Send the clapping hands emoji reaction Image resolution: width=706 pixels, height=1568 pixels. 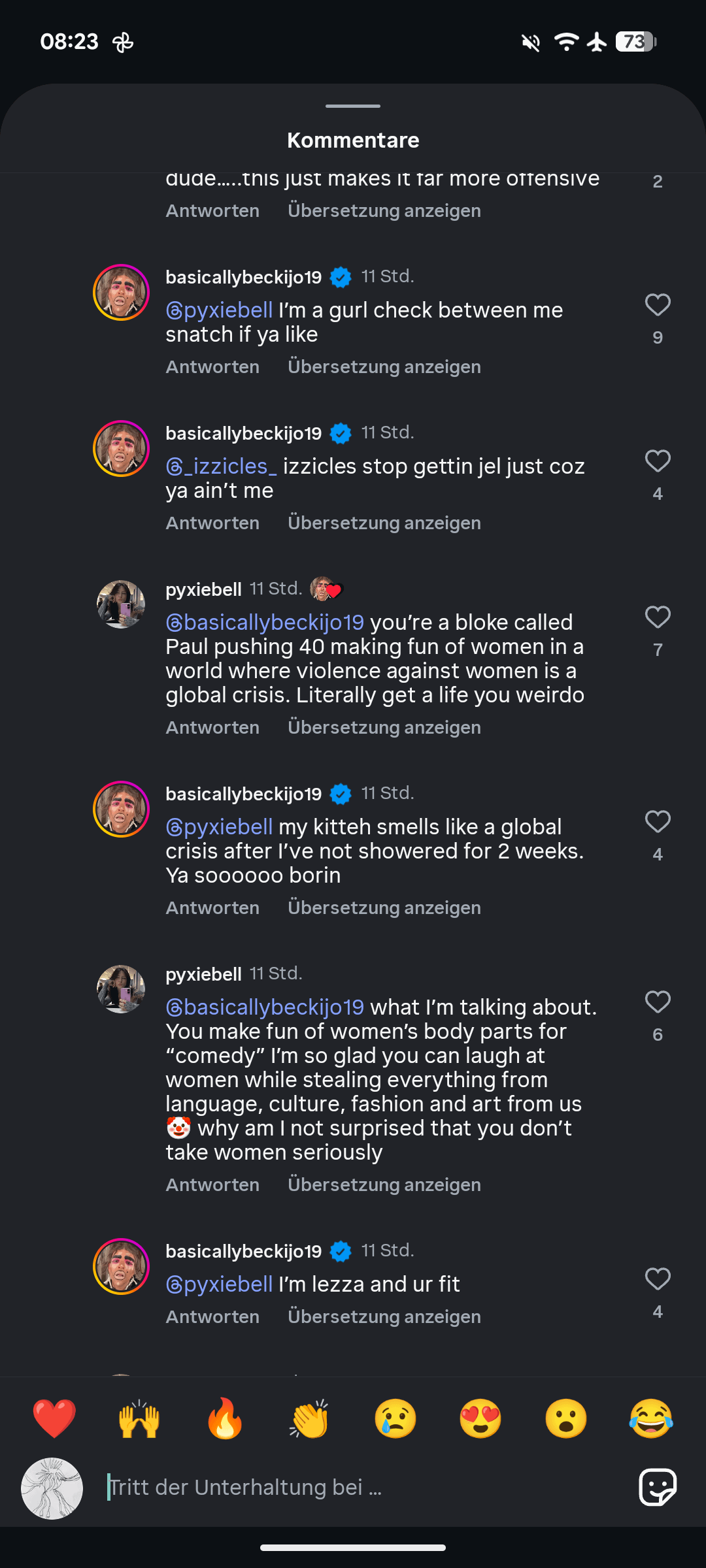click(310, 1419)
